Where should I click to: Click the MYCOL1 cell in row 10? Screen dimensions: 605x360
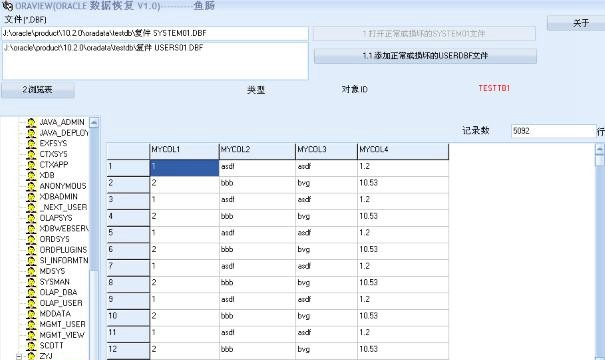(x=184, y=317)
